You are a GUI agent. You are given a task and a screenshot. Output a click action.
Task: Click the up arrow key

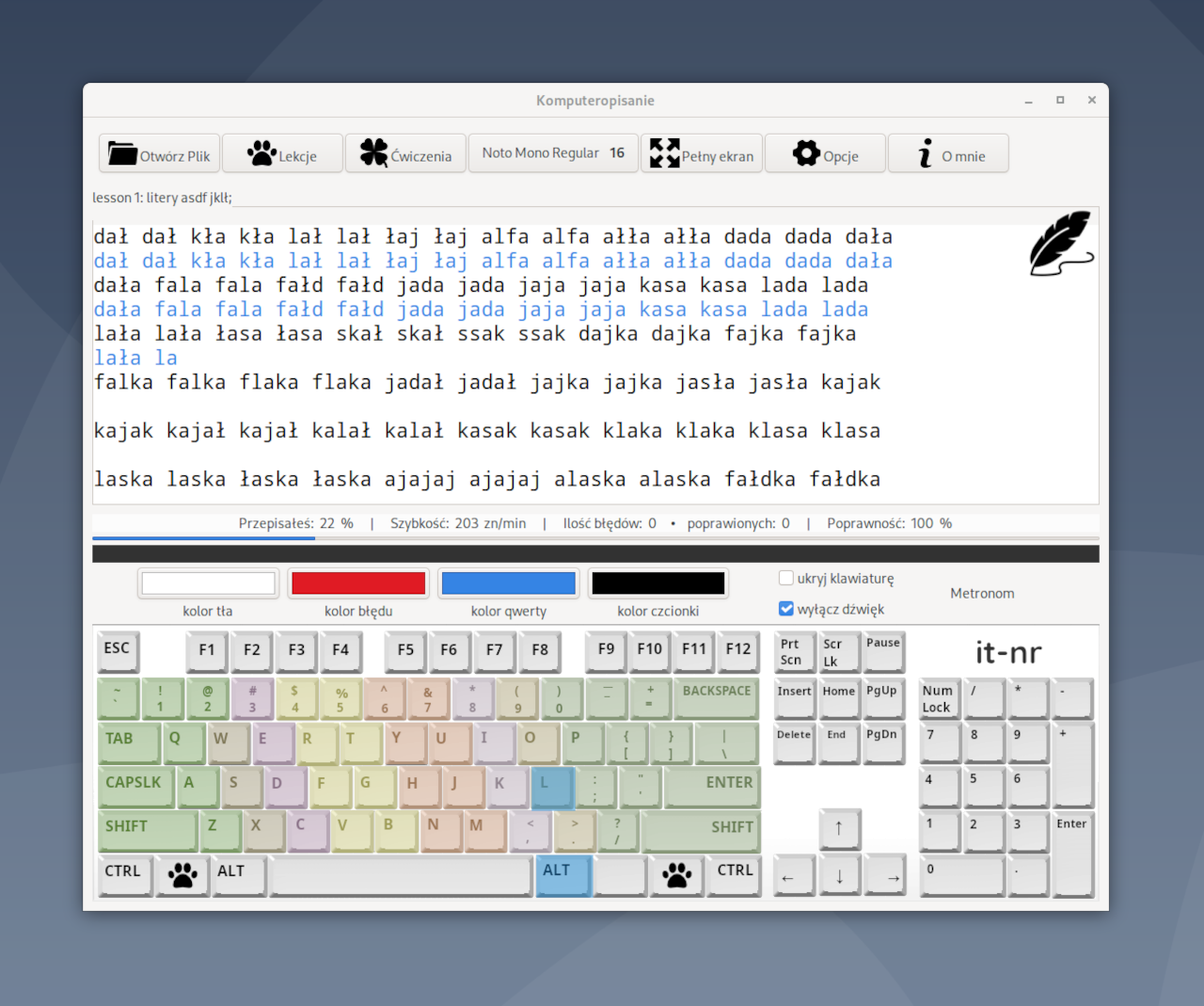pyautogui.click(x=839, y=830)
